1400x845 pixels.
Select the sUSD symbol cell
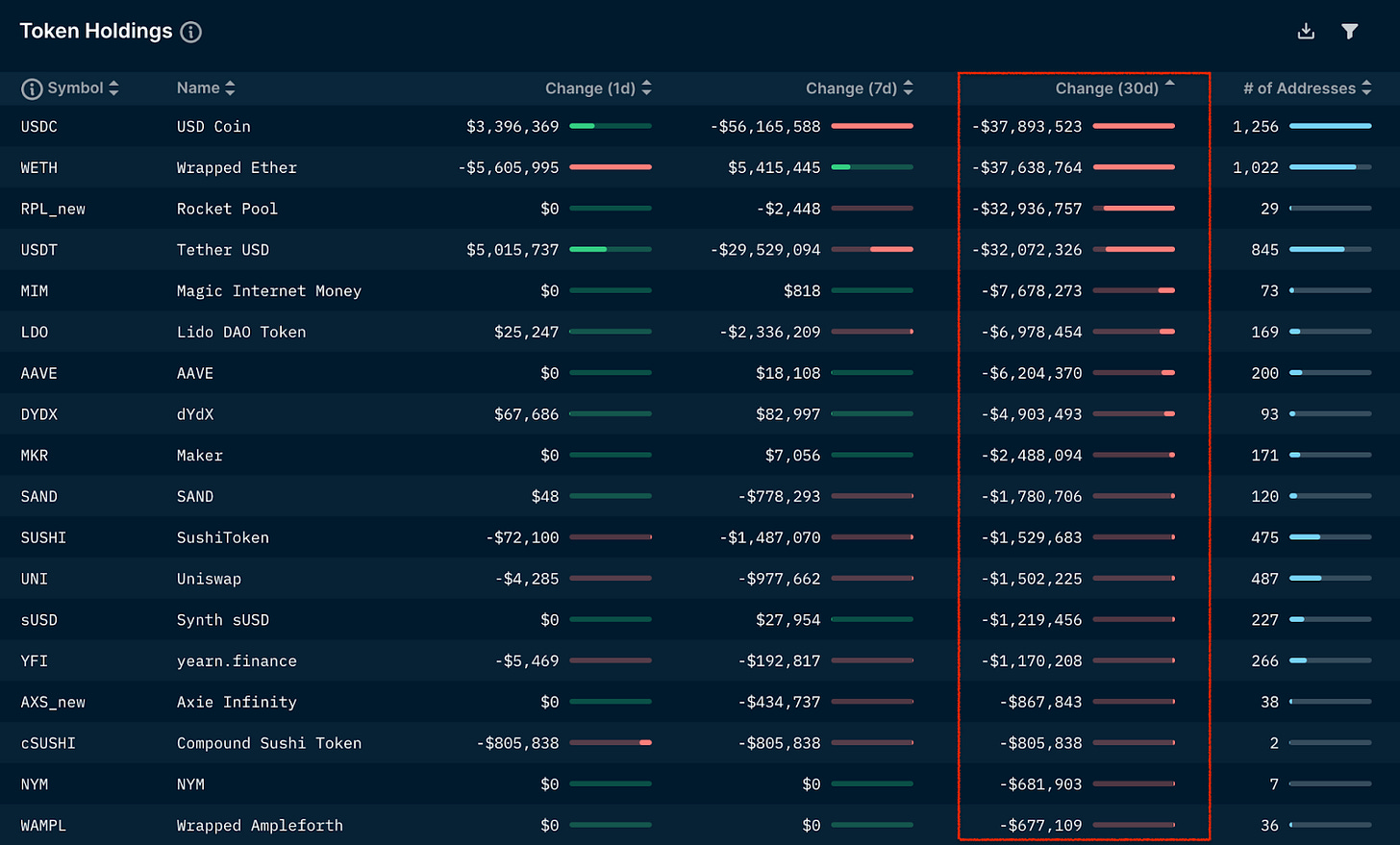39,620
